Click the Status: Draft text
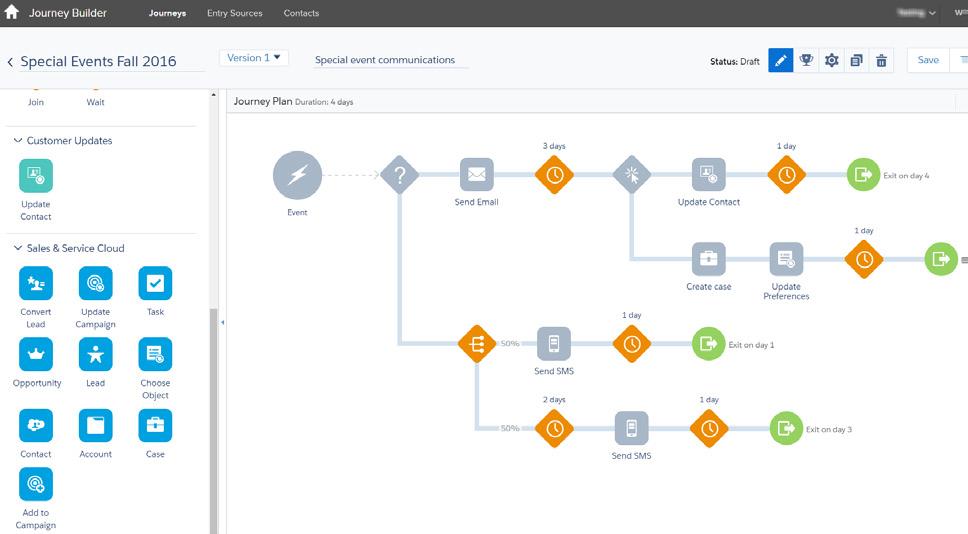This screenshot has width=968, height=534. tap(735, 62)
